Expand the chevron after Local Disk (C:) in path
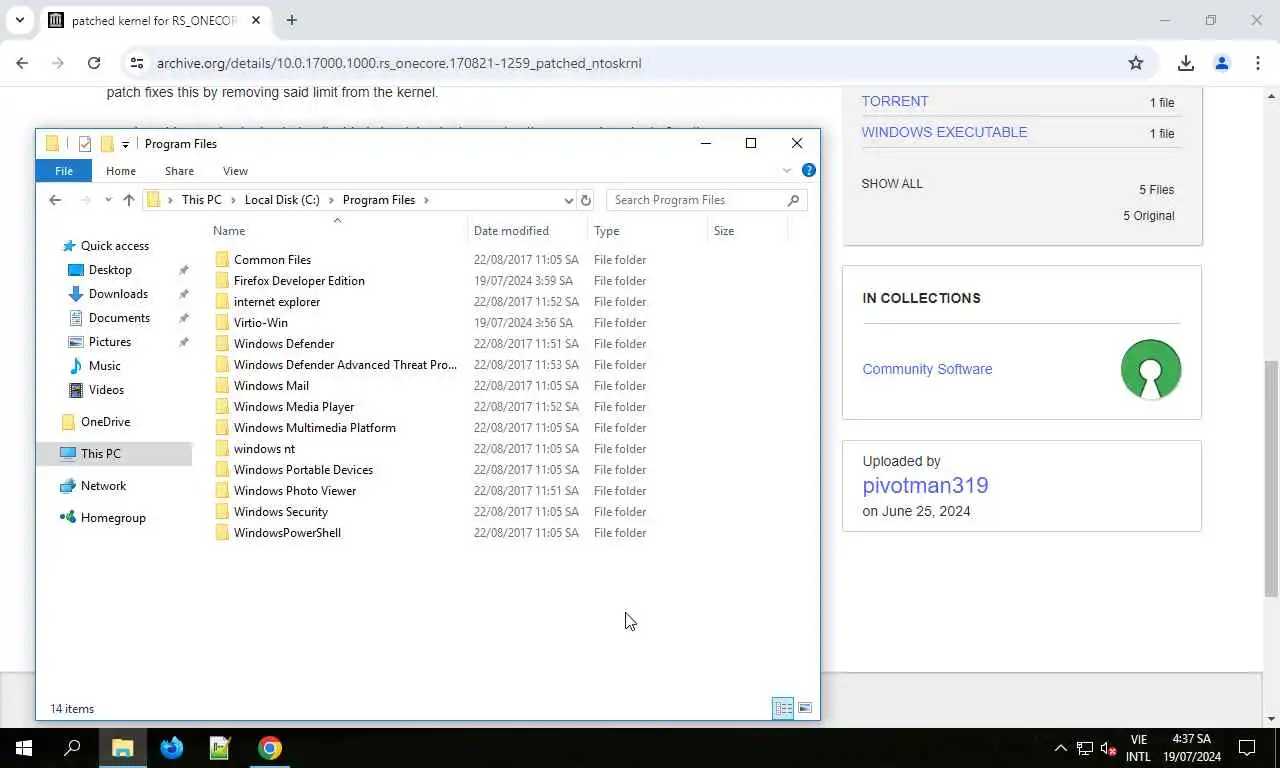Image resolution: width=1280 pixels, height=768 pixels. [331, 200]
